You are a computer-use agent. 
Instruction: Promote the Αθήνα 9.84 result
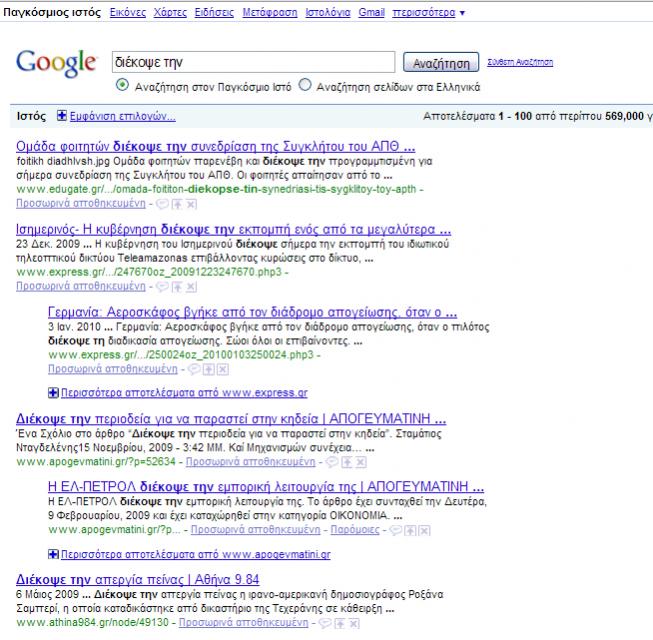point(340,623)
